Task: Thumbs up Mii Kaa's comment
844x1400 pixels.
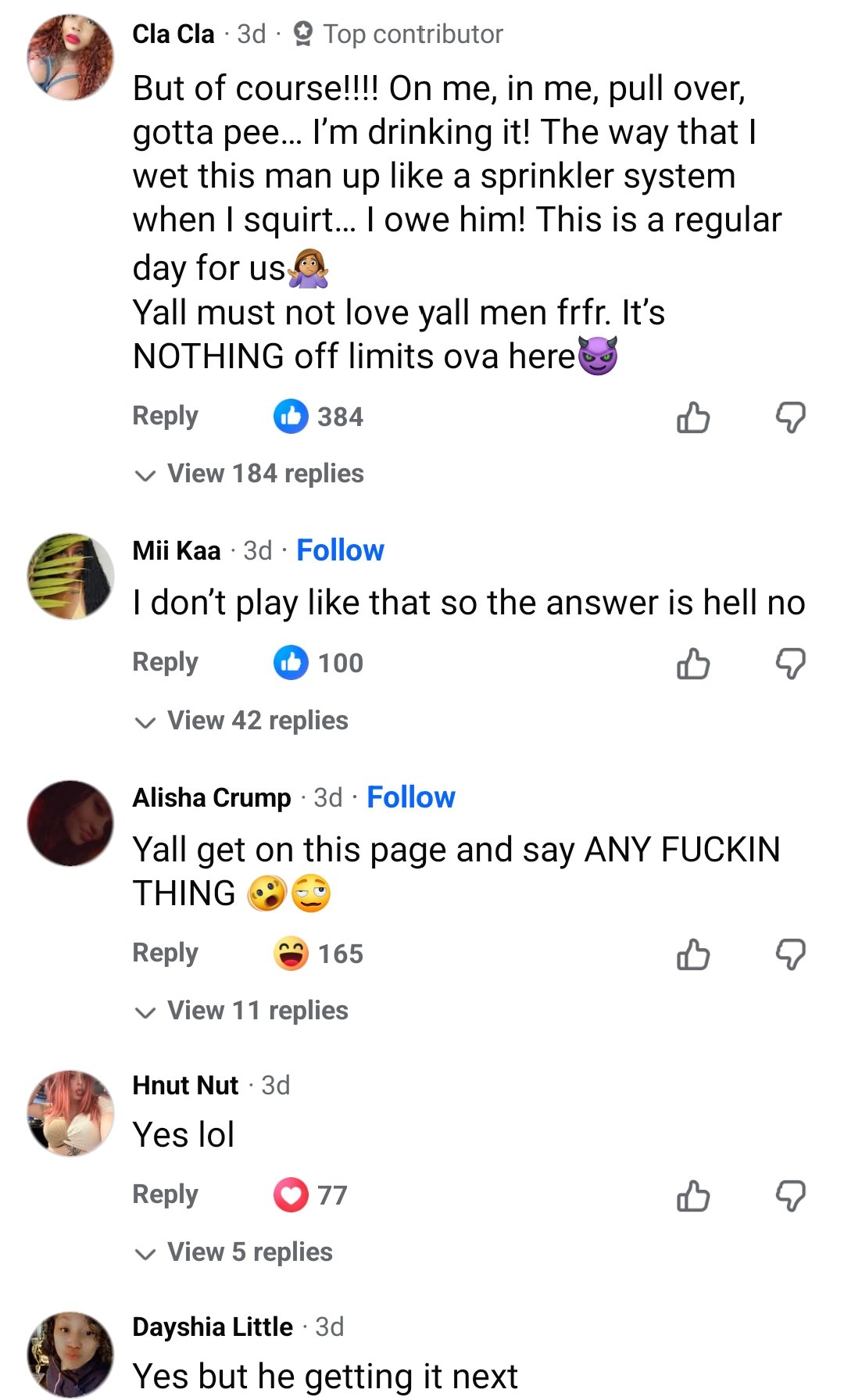Action: (x=693, y=664)
